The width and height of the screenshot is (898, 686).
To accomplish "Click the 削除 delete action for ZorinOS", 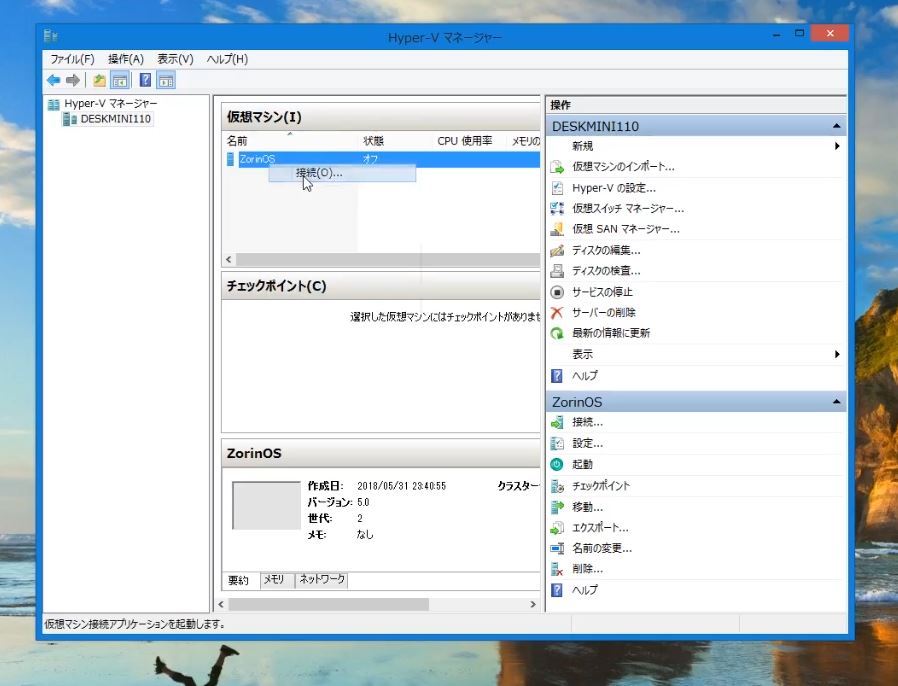I will click(x=587, y=569).
